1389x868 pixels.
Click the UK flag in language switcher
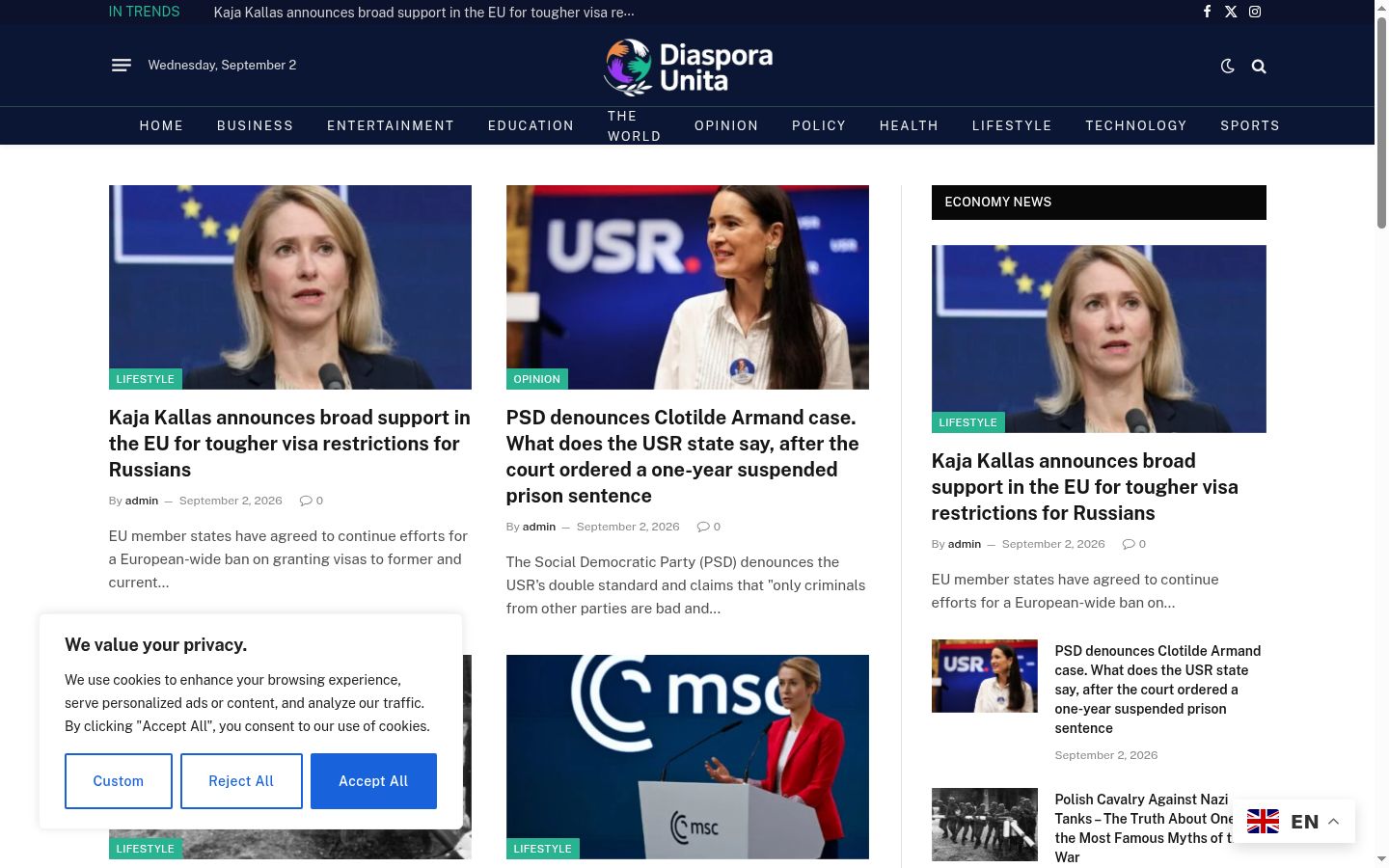[1263, 822]
